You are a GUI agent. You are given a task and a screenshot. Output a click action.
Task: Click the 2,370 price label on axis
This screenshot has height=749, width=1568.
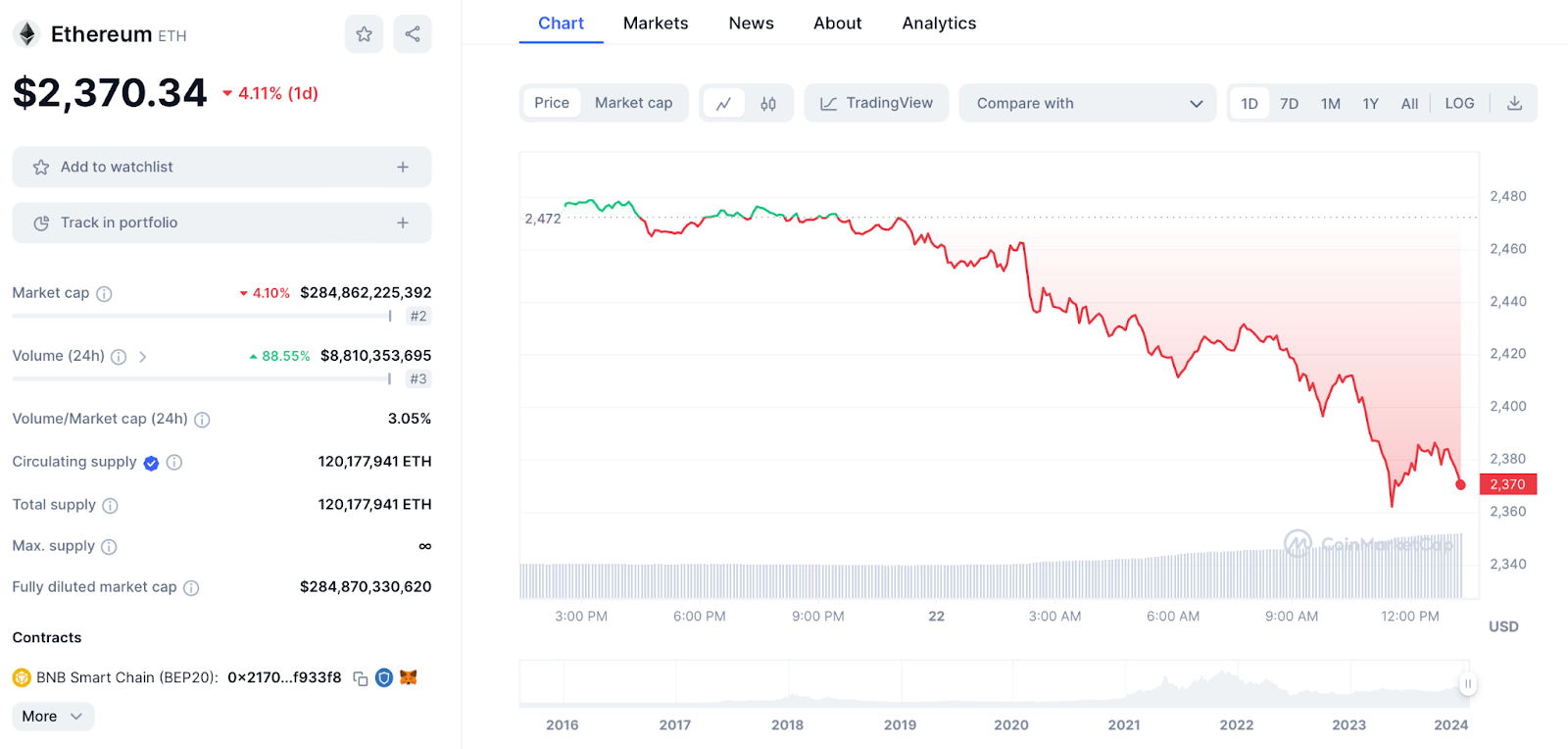pos(1508,484)
